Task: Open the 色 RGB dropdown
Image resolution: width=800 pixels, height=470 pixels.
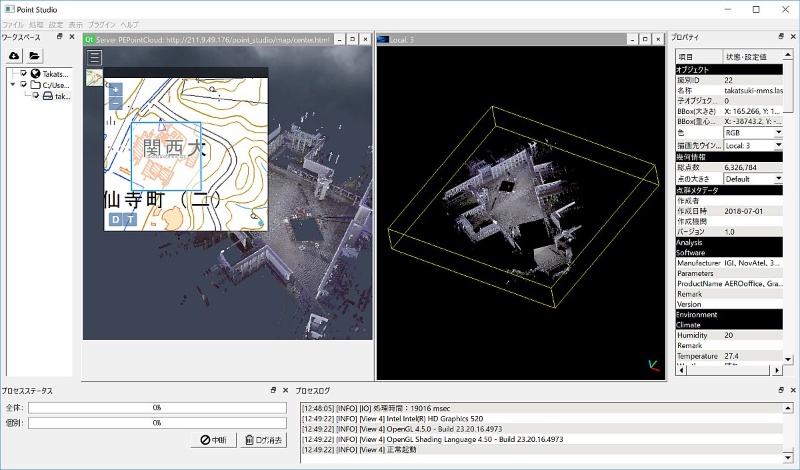Action: (x=753, y=132)
